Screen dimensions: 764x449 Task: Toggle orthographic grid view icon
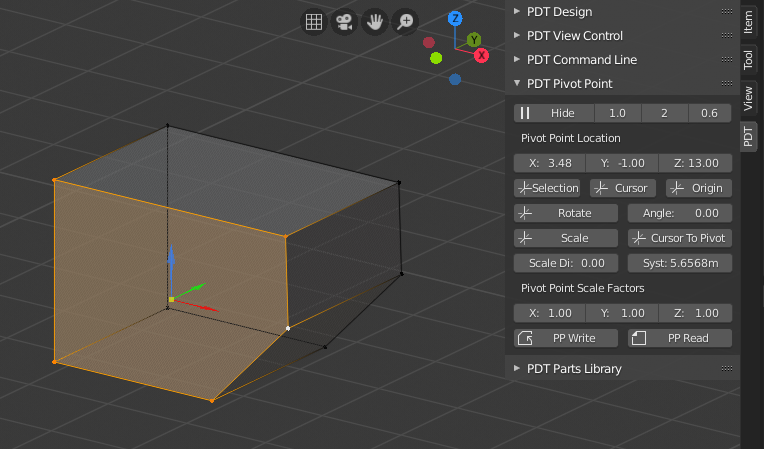(313, 22)
